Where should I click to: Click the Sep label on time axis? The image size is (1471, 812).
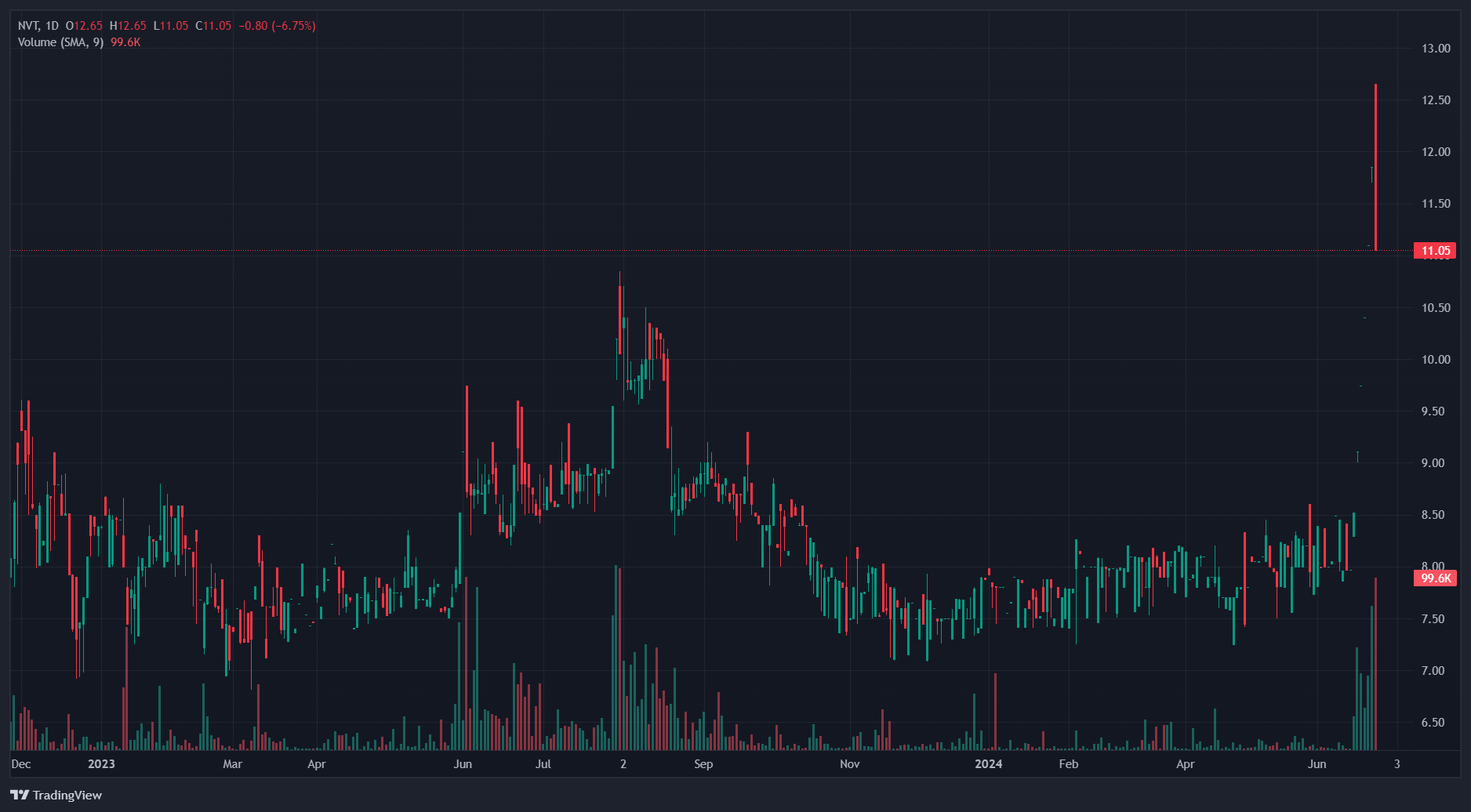[x=703, y=764]
